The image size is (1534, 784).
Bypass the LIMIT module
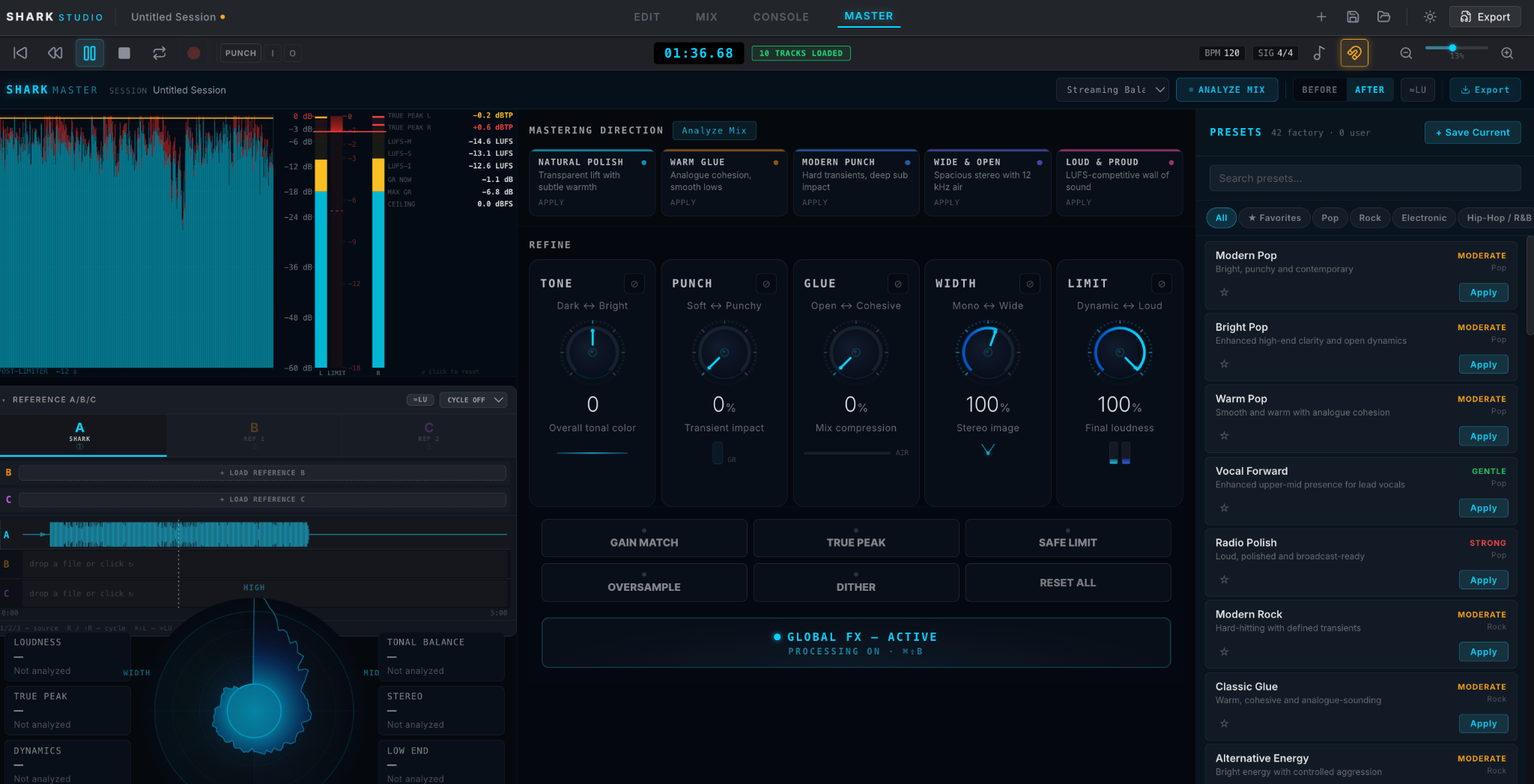click(x=1162, y=284)
